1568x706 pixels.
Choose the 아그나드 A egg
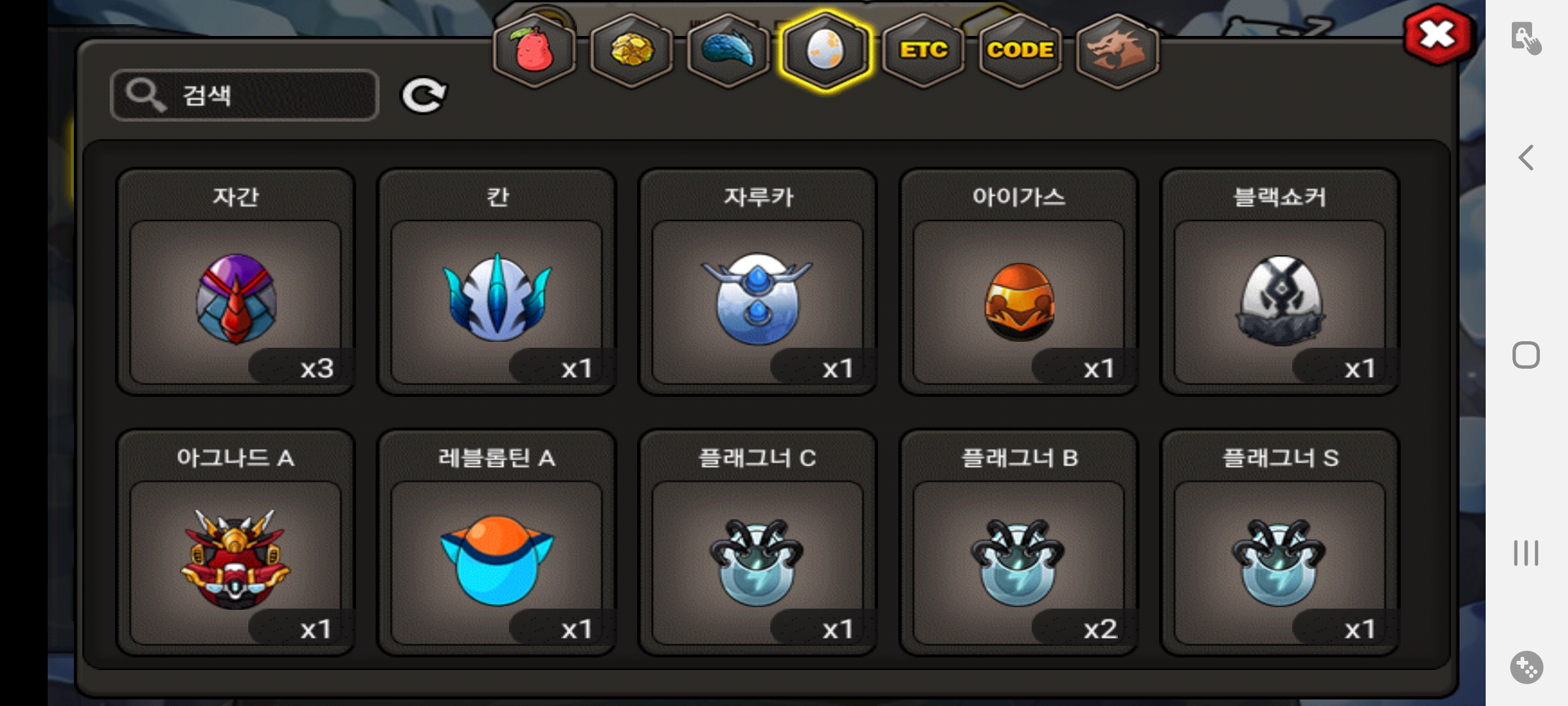click(x=236, y=543)
